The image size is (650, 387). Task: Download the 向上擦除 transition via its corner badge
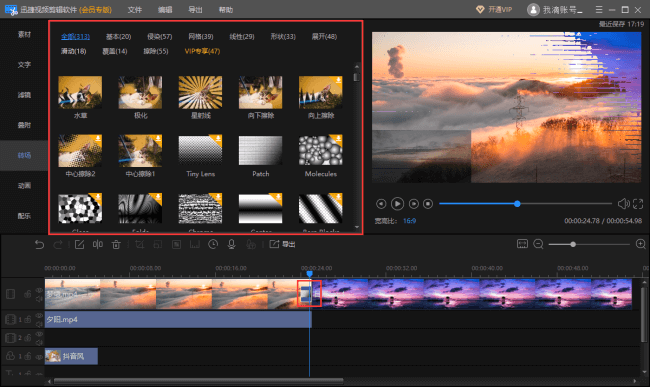tap(339, 80)
